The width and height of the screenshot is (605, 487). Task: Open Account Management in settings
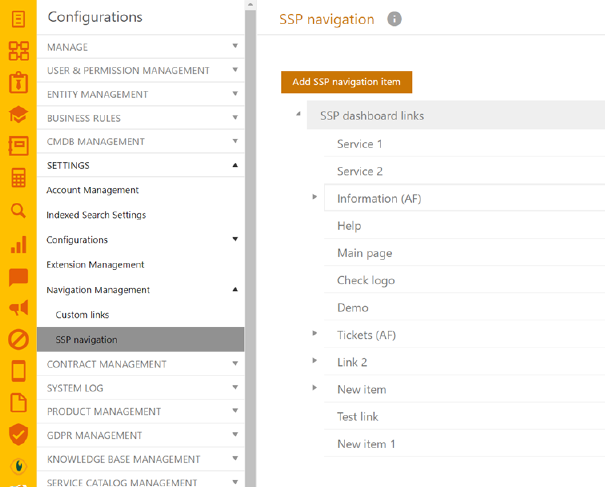tap(92, 190)
